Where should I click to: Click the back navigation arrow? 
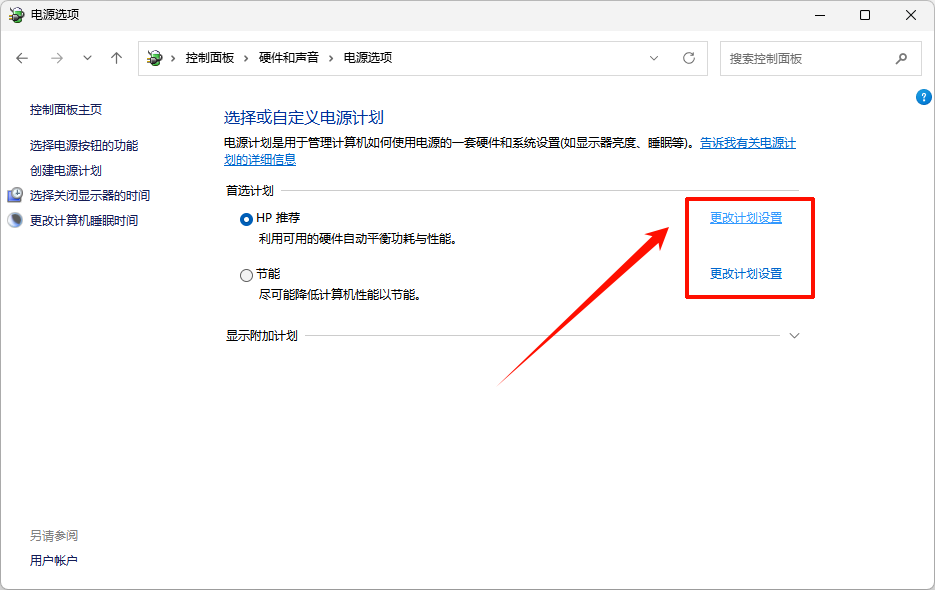pos(22,58)
